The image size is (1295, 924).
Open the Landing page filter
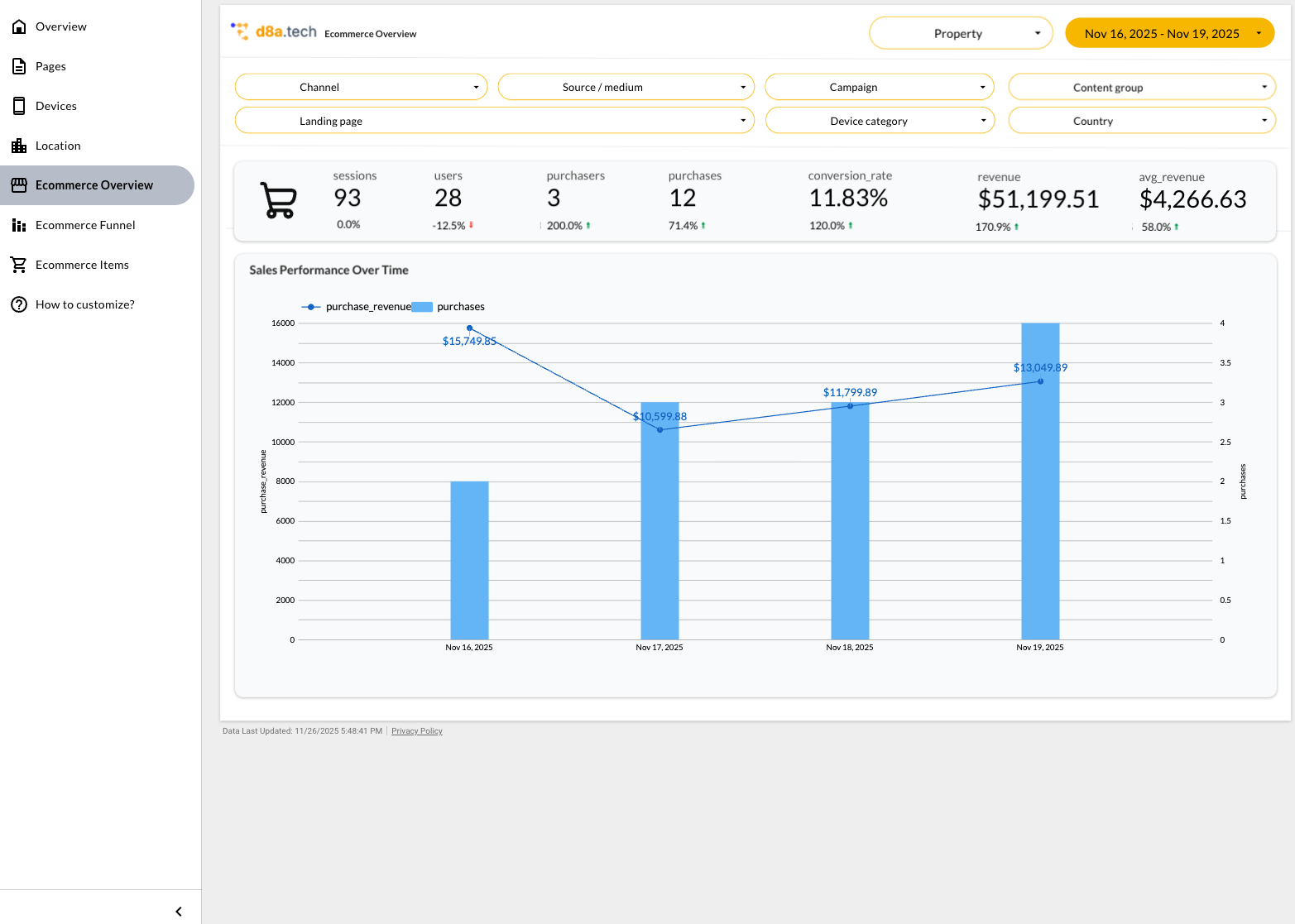pyautogui.click(x=494, y=121)
